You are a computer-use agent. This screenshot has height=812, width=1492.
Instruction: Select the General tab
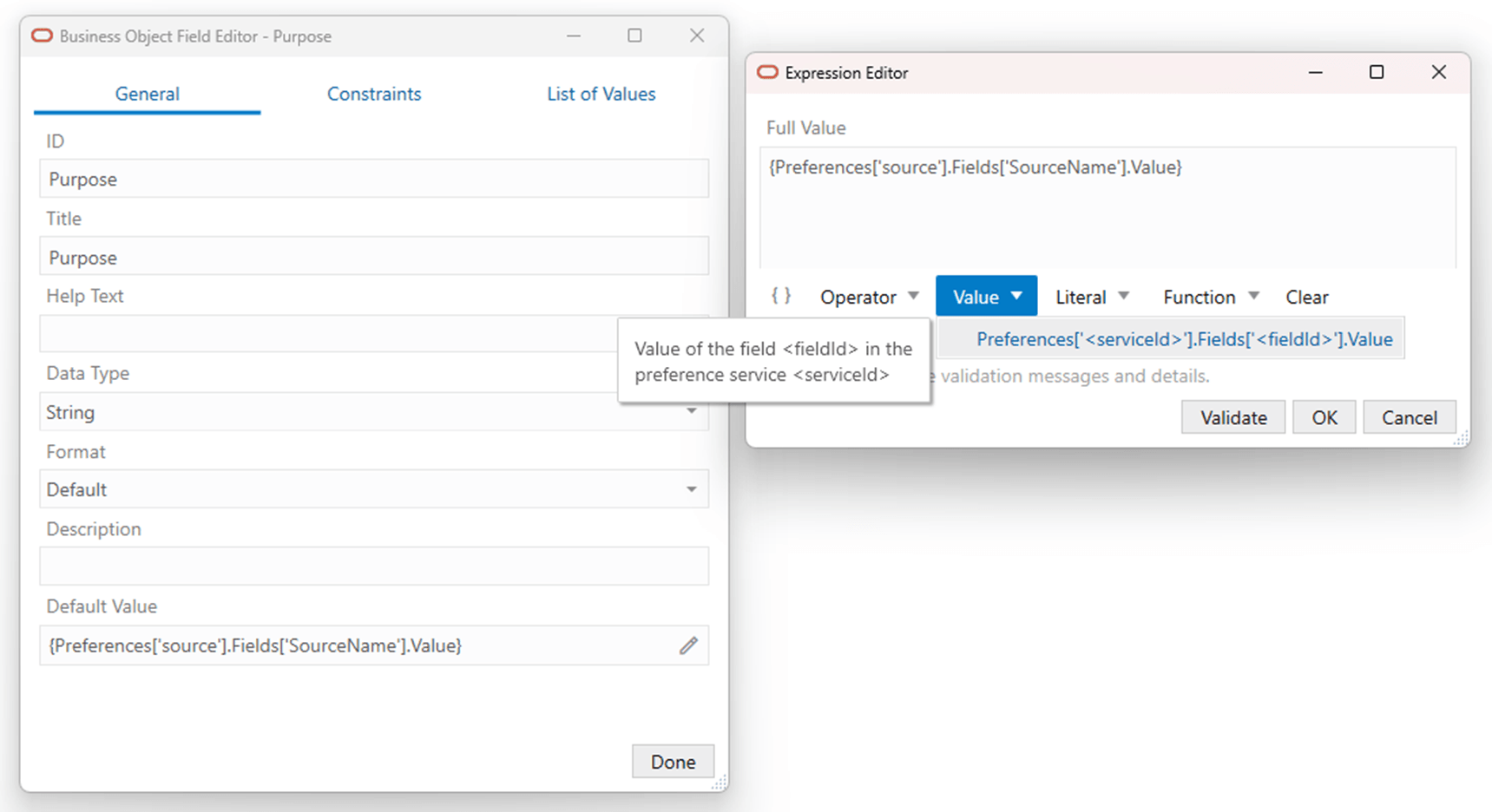point(147,94)
